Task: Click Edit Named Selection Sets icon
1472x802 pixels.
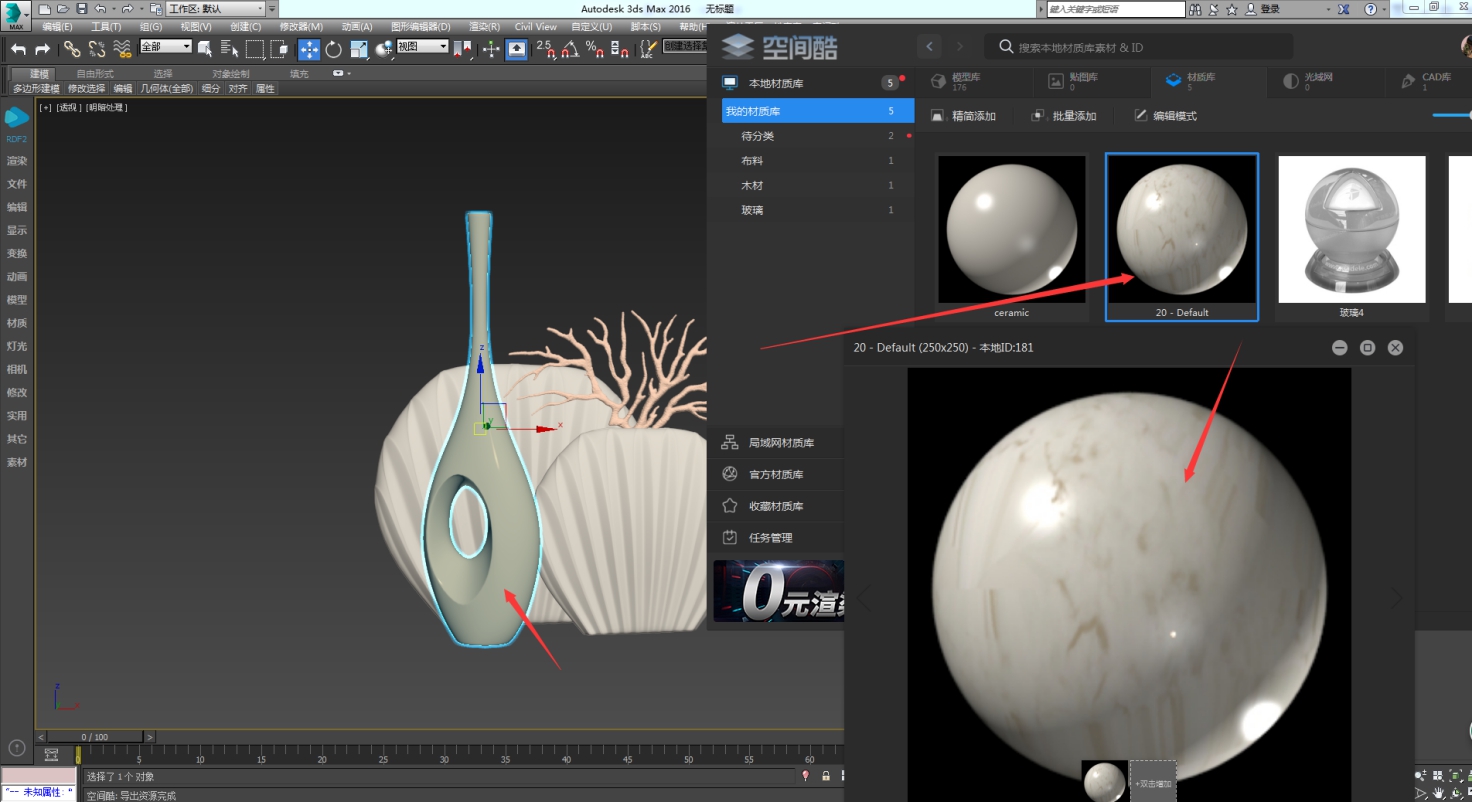Action: click(648, 48)
